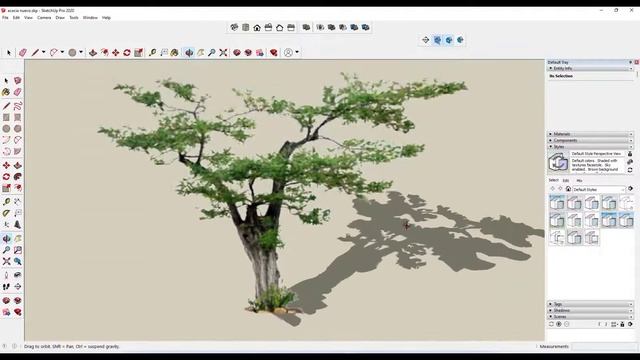Select the Paint Bucket in left toolbar
The height and width of the screenshot is (360, 640).
(x=6, y=92)
